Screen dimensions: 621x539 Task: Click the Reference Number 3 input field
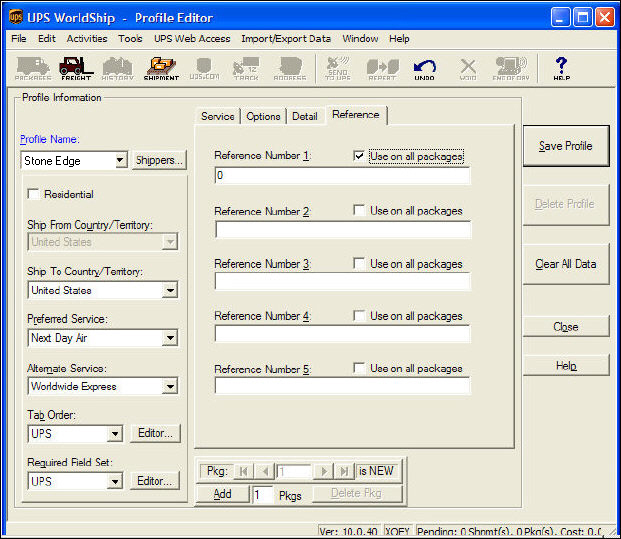[x=343, y=282]
